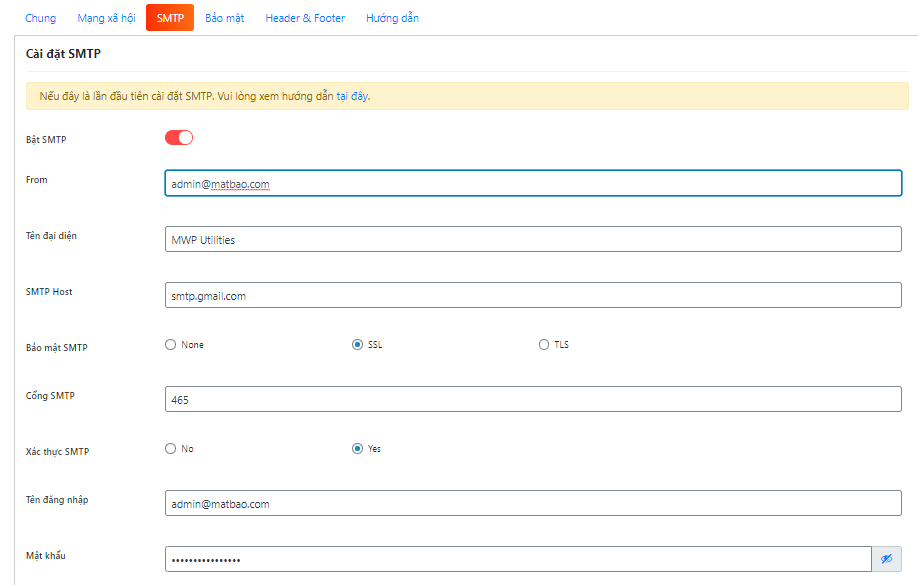Viewport: 918px width, 585px height.
Task: Select No for Xác thực SMTP
Action: 170,449
